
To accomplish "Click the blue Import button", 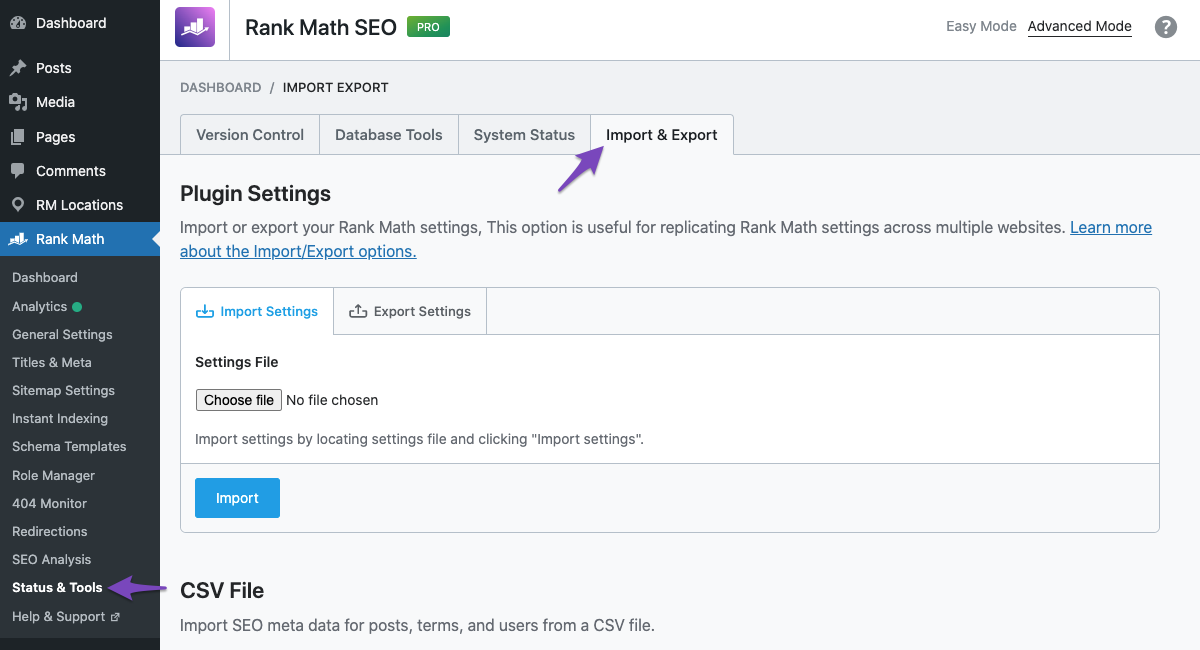I will (x=237, y=498).
